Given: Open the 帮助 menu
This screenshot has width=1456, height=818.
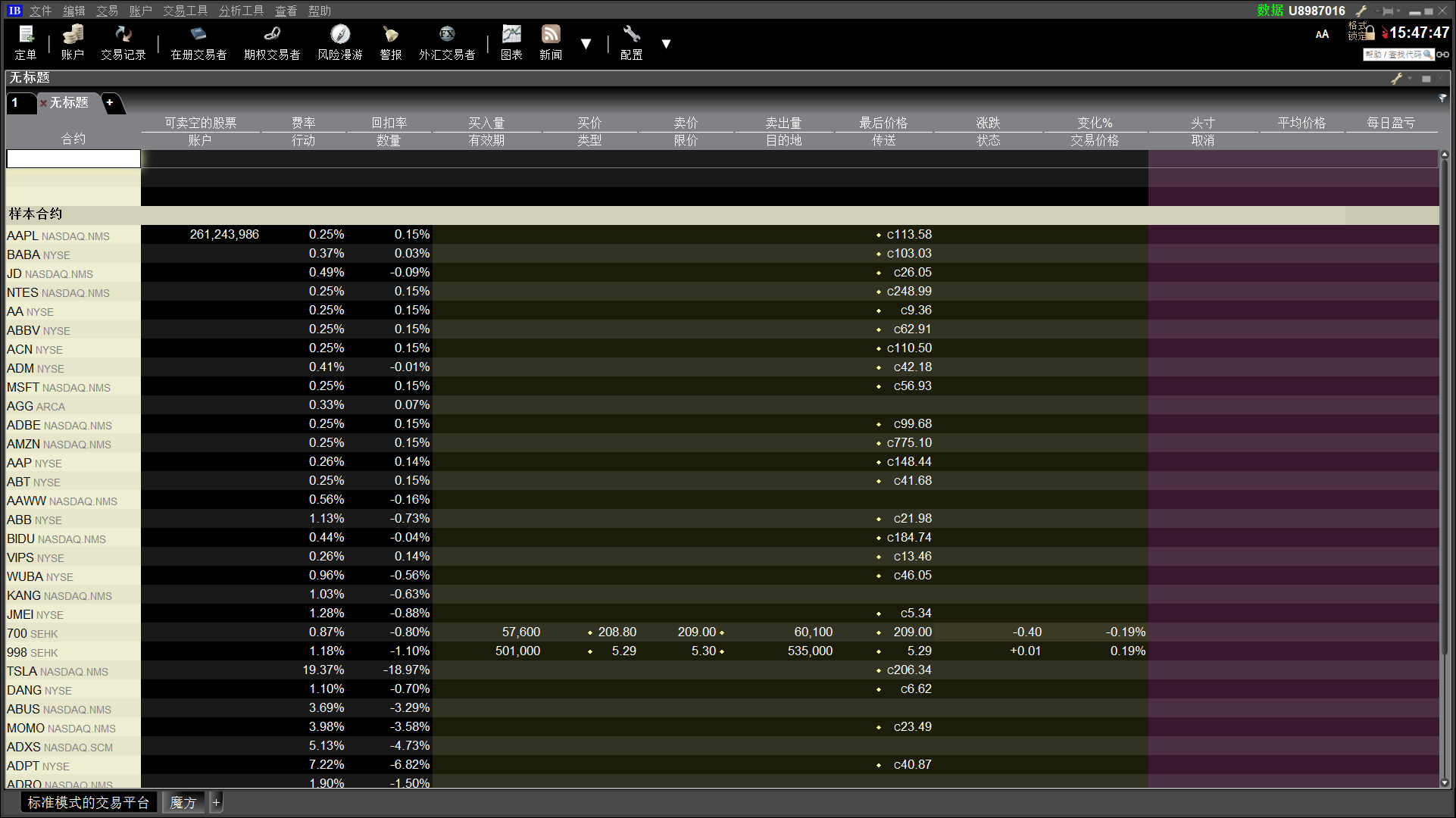Looking at the screenshot, I should point(319,11).
